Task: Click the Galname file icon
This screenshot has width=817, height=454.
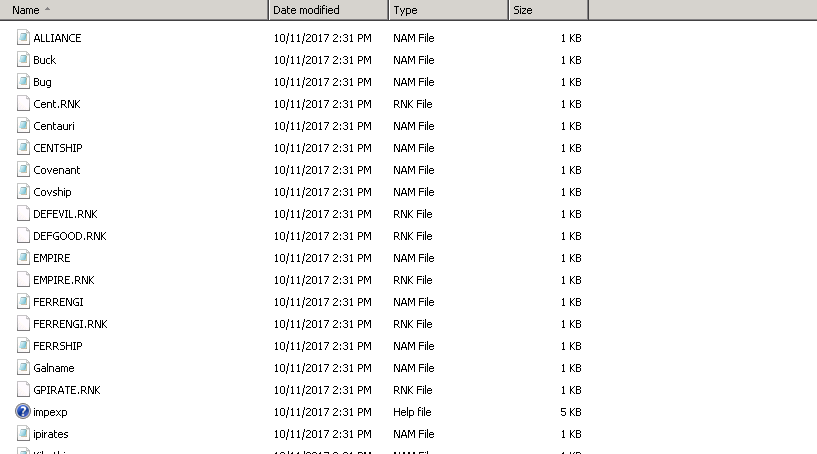Action: 23,368
